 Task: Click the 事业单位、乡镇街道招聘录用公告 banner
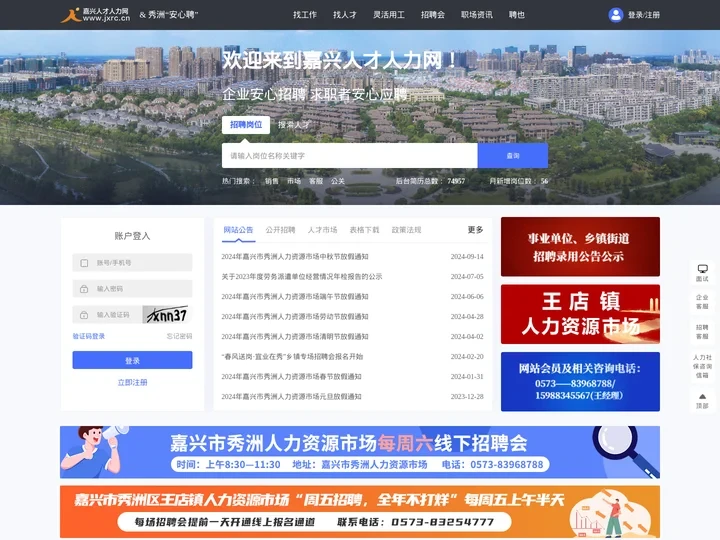pos(580,247)
